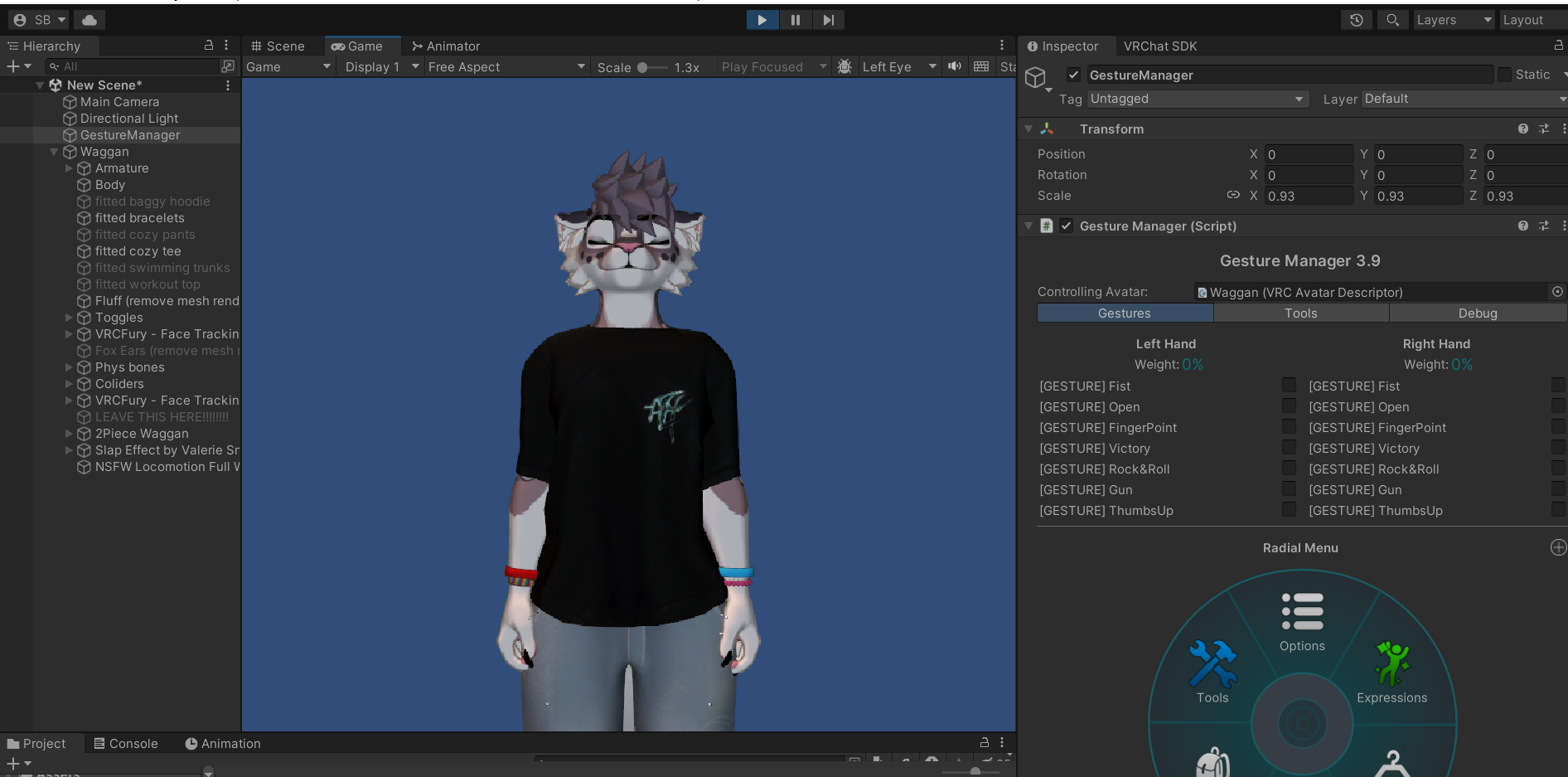Enable left hand Victory gesture checkbox
This screenshot has width=1568, height=777.
click(x=1289, y=447)
